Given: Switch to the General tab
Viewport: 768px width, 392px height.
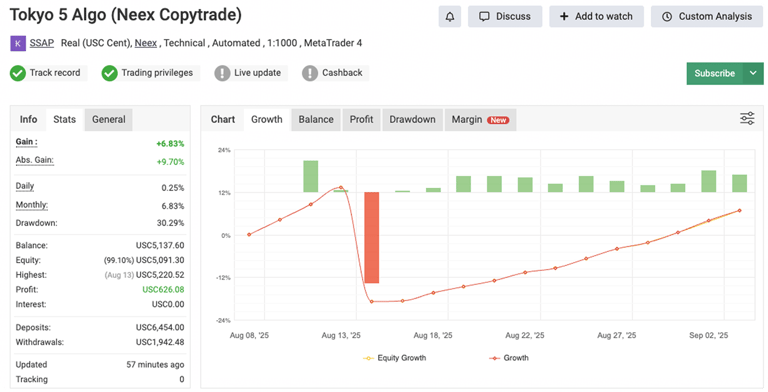Looking at the screenshot, I should coord(109,120).
